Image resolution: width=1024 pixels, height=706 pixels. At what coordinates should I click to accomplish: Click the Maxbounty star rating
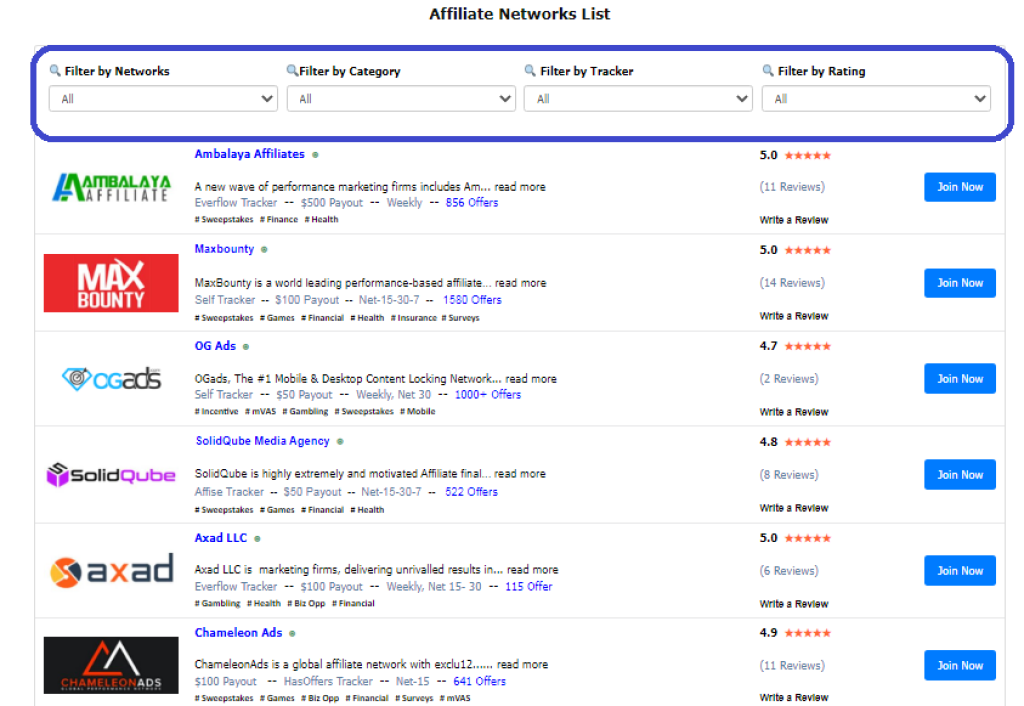coord(808,250)
